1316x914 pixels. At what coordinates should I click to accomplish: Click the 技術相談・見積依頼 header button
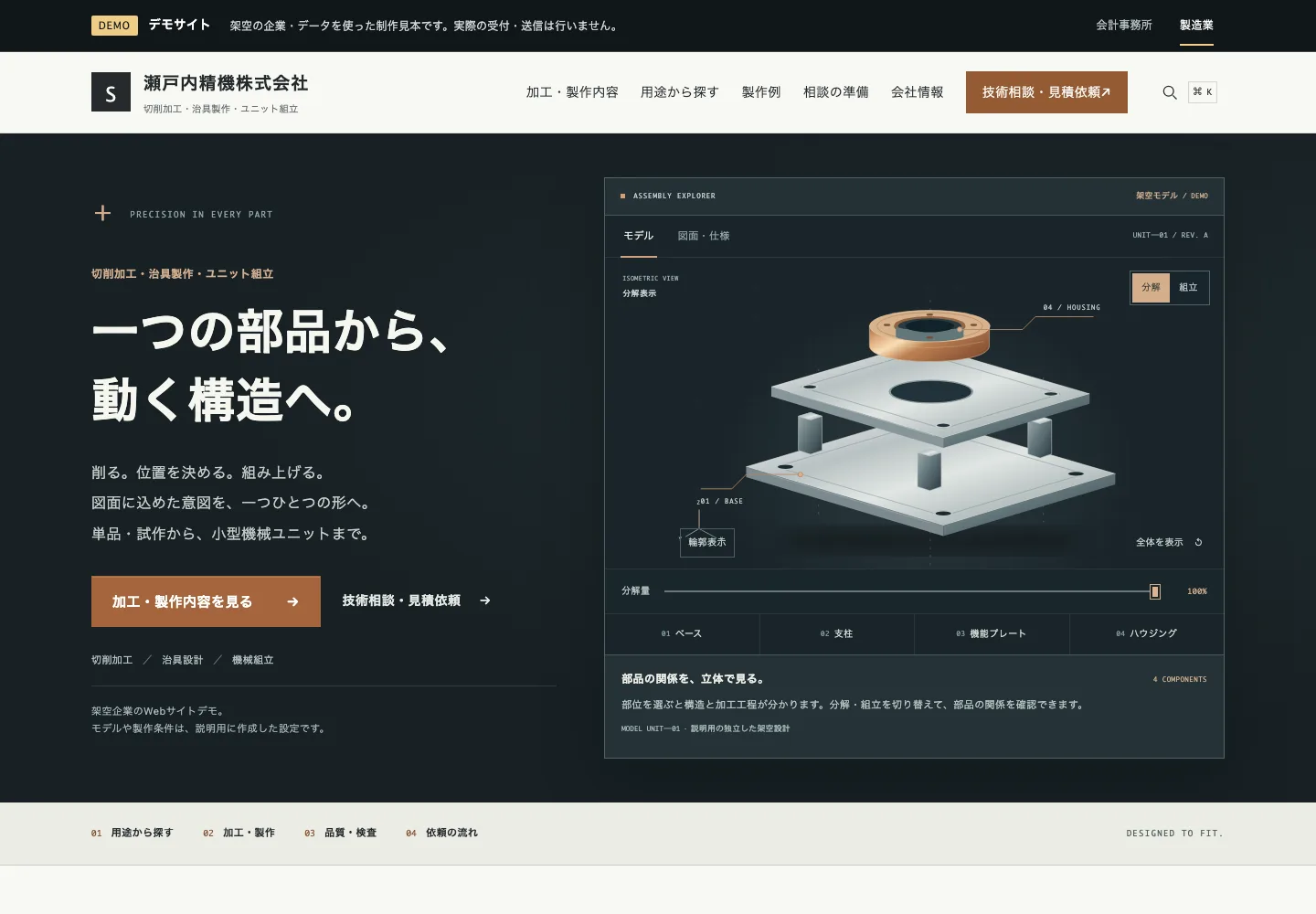pyautogui.click(x=1046, y=92)
